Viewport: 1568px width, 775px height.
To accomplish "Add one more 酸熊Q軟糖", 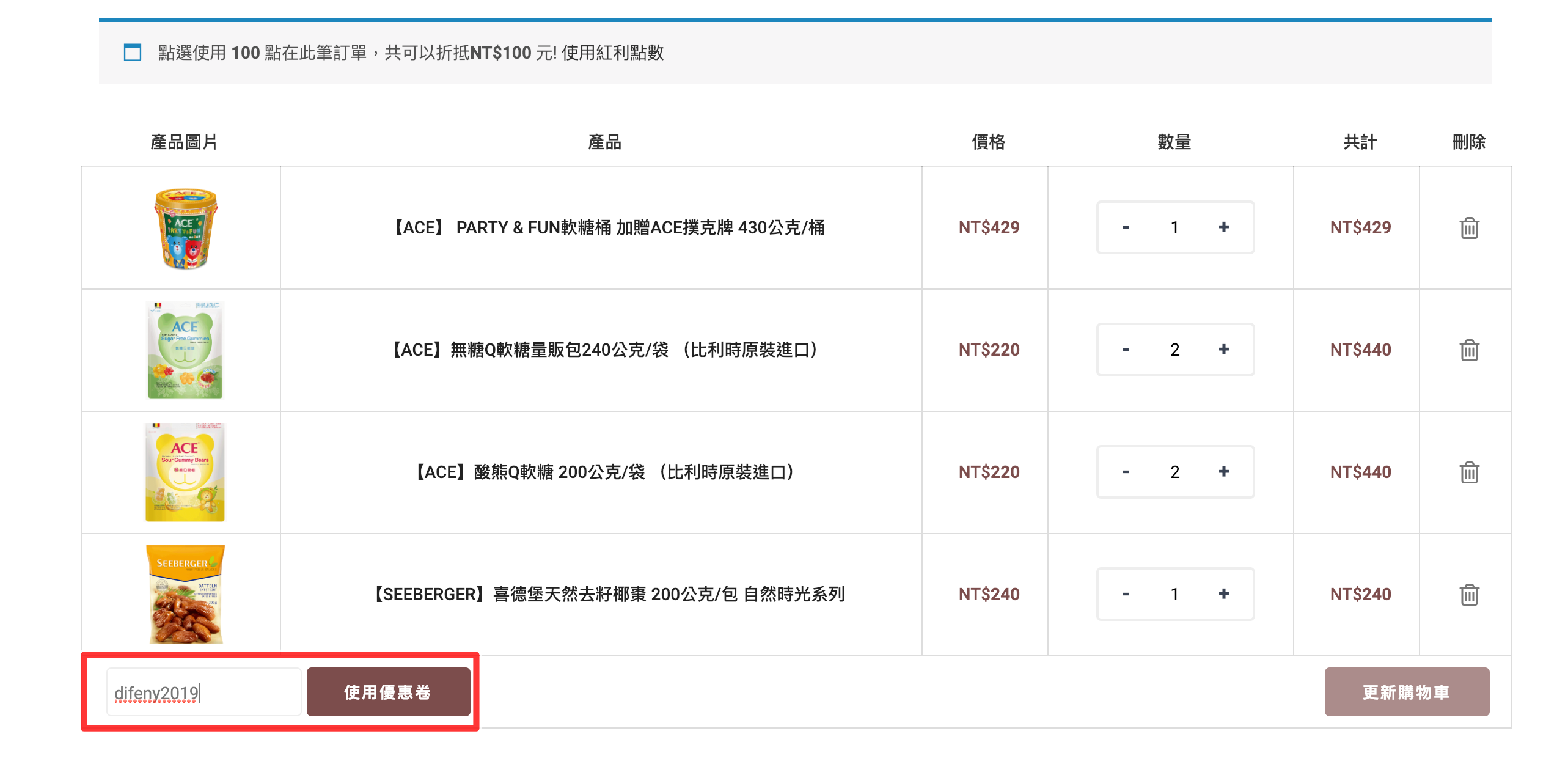I will coord(1223,472).
